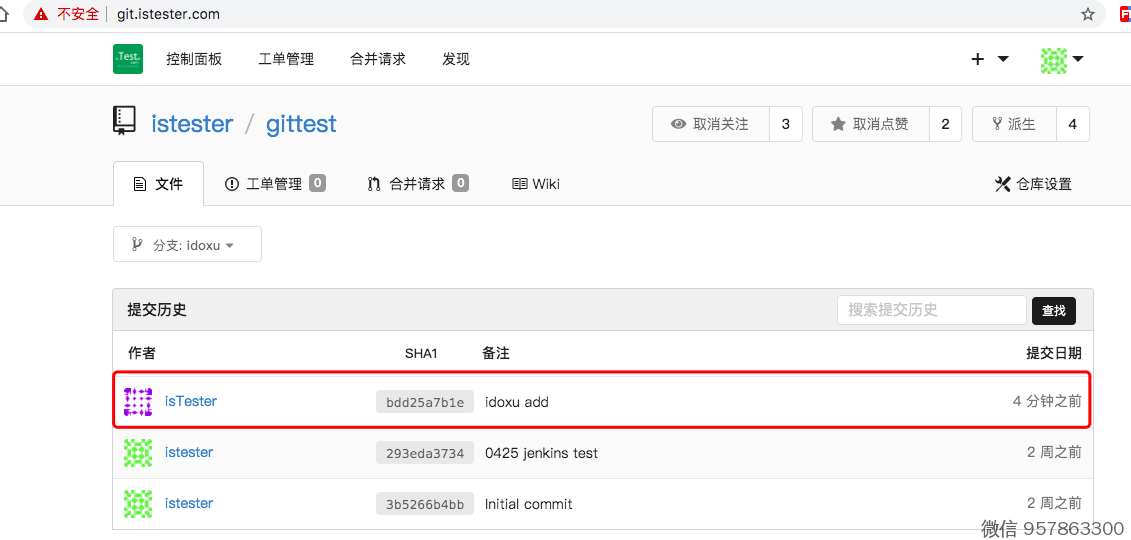Viewport: 1131px width, 540px height.
Task: Open the plus create-new dropdown
Action: click(x=989, y=59)
